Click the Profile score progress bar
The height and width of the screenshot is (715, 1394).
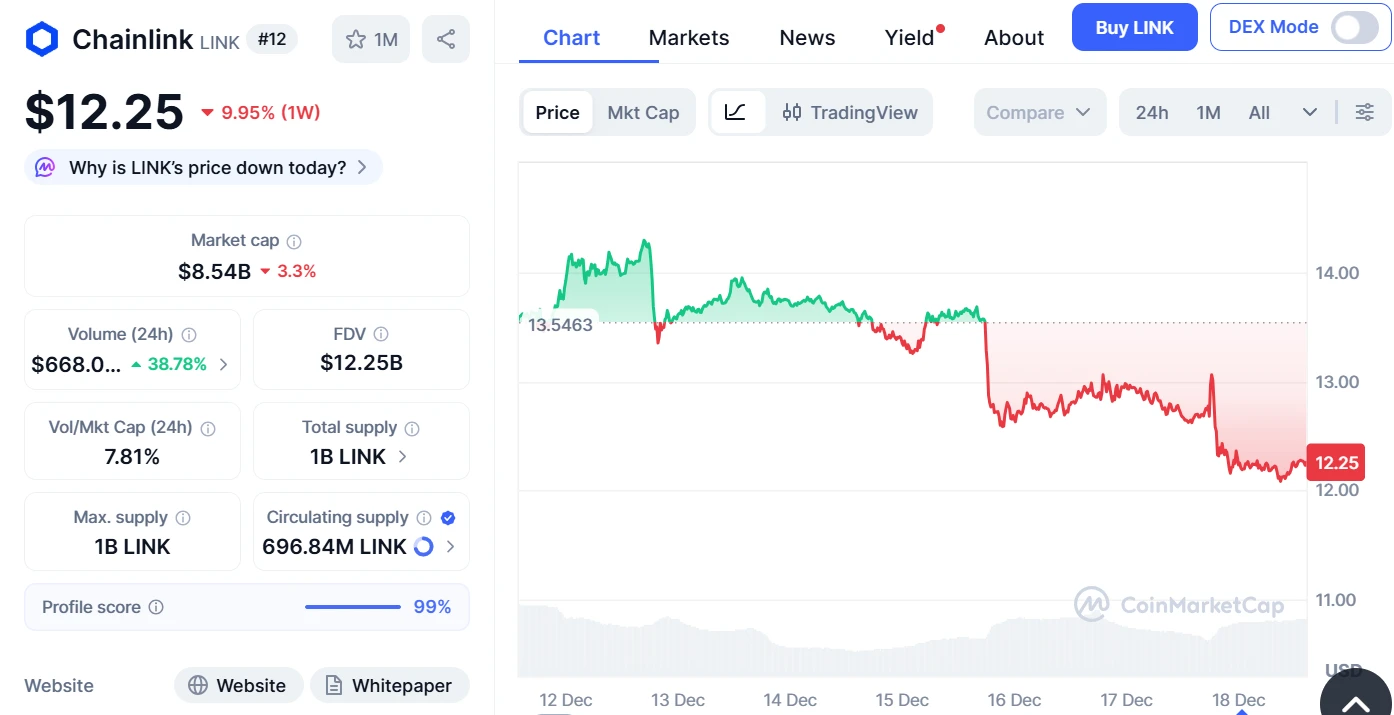[x=352, y=606]
